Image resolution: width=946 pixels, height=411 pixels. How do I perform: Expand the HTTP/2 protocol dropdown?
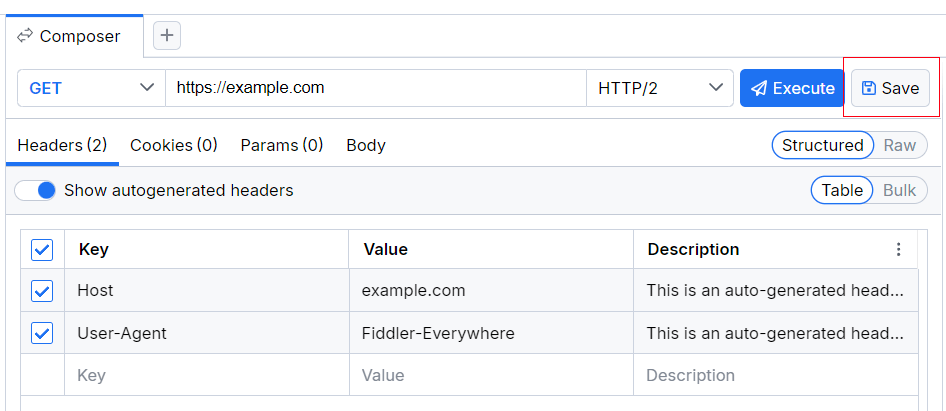coord(660,88)
